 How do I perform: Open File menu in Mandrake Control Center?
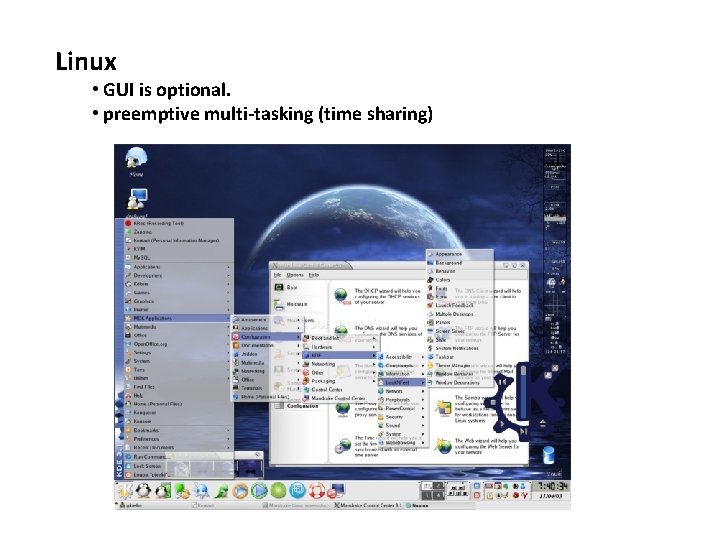[x=277, y=275]
